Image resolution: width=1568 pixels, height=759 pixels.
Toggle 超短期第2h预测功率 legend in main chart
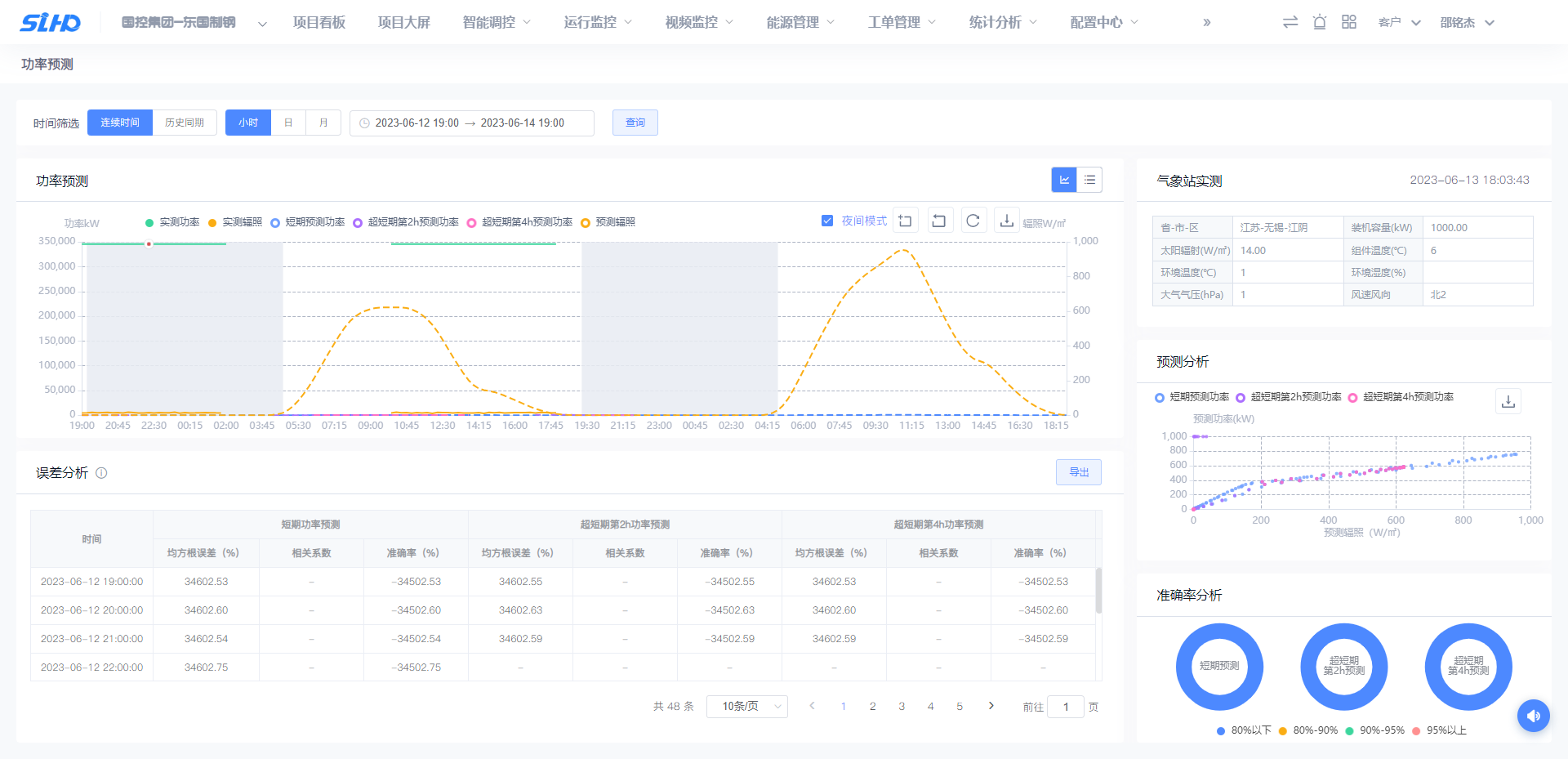[x=406, y=222]
